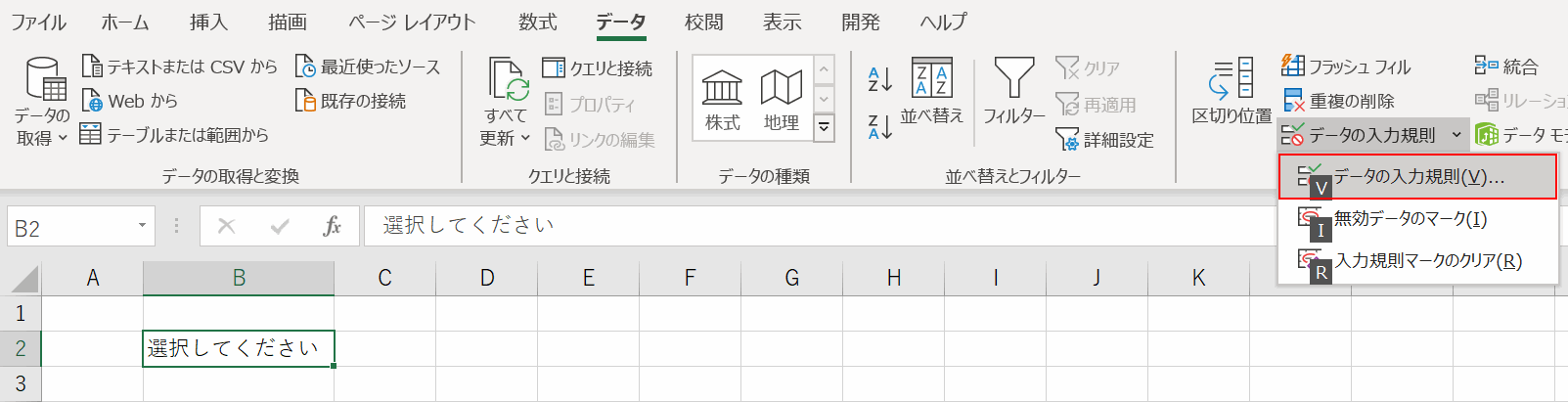Open 詳細設定 advanced filter
The width and height of the screenshot is (1568, 402).
click(x=1105, y=140)
